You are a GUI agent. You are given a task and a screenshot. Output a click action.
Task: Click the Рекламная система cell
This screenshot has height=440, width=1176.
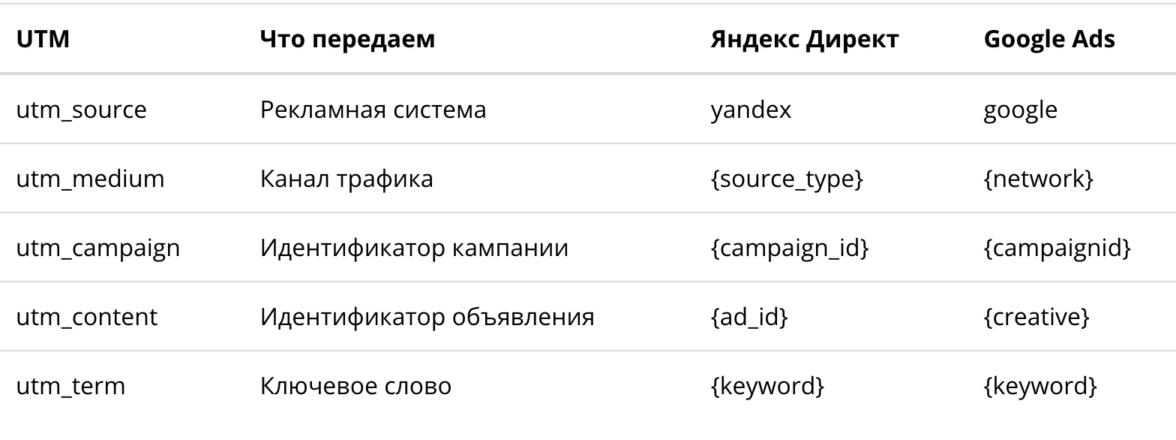click(x=372, y=108)
